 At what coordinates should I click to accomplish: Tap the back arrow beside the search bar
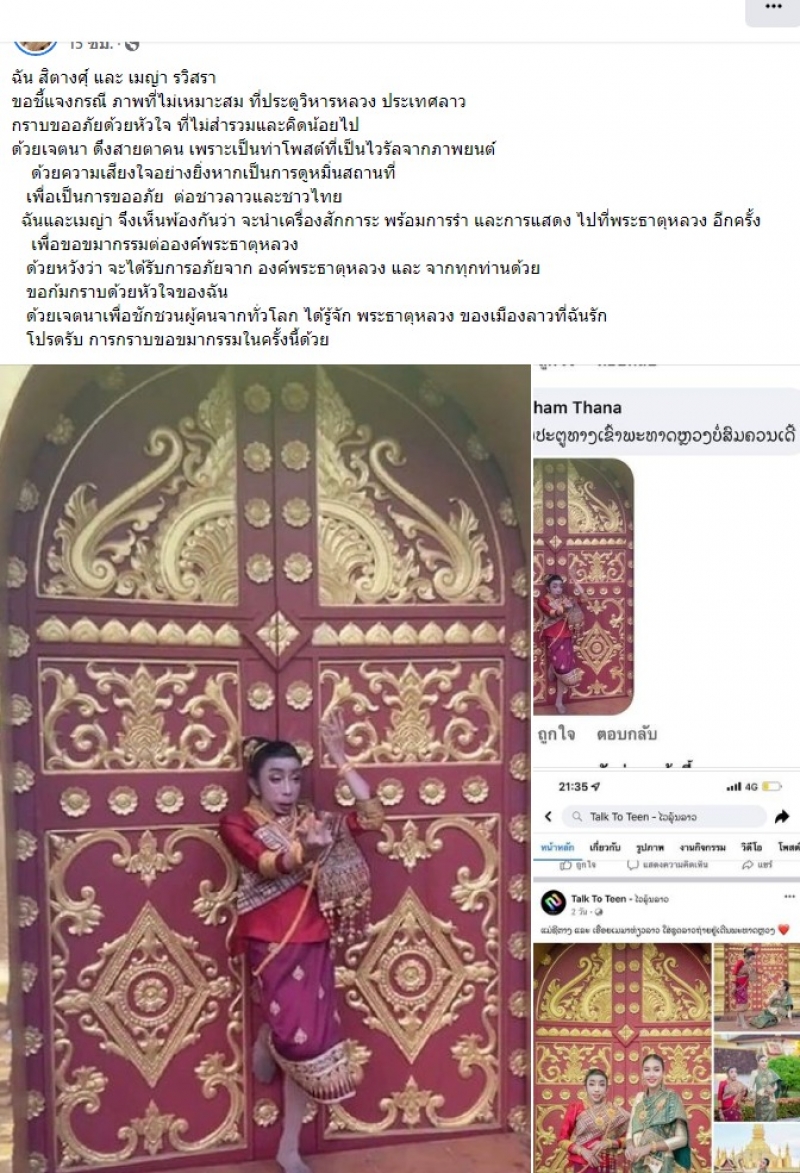pyautogui.click(x=548, y=816)
